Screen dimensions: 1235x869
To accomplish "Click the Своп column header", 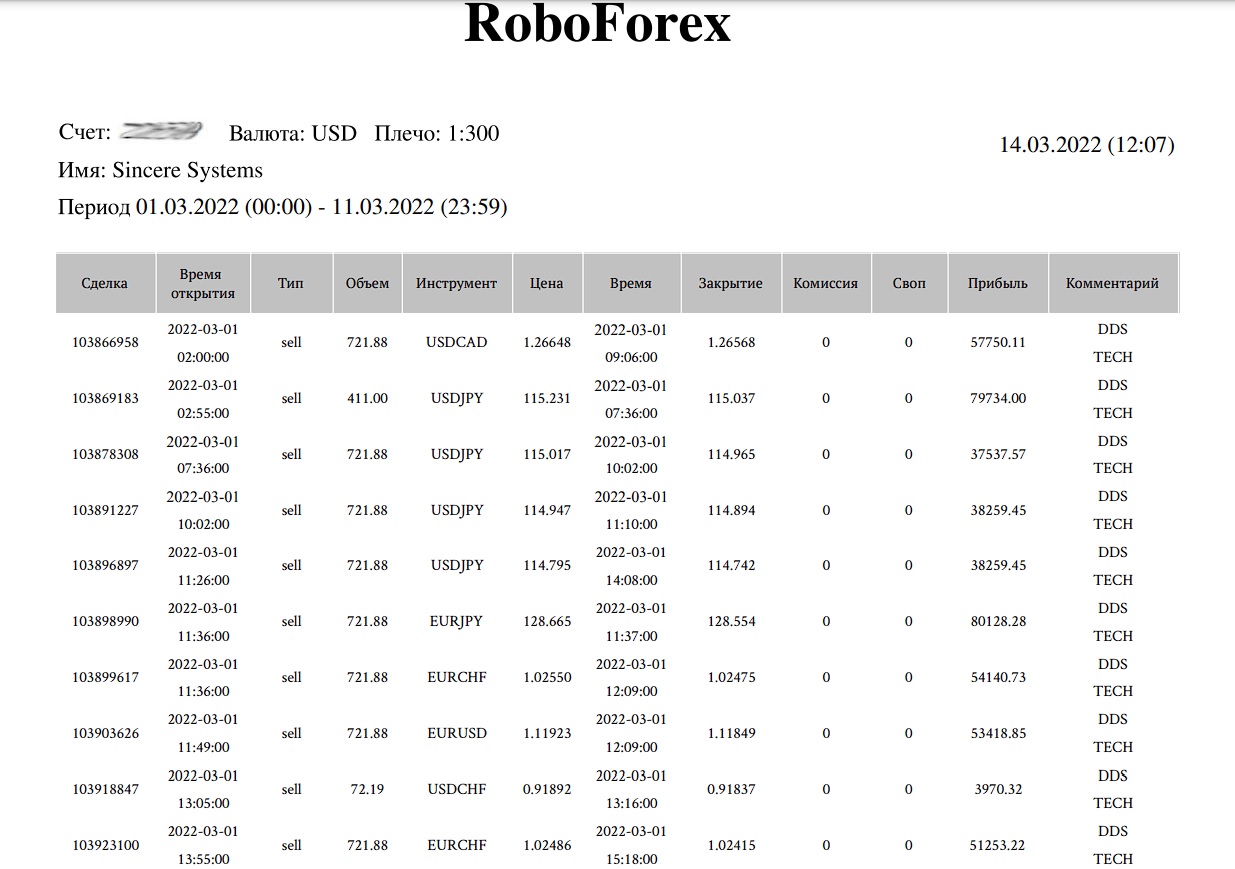I will coord(909,283).
